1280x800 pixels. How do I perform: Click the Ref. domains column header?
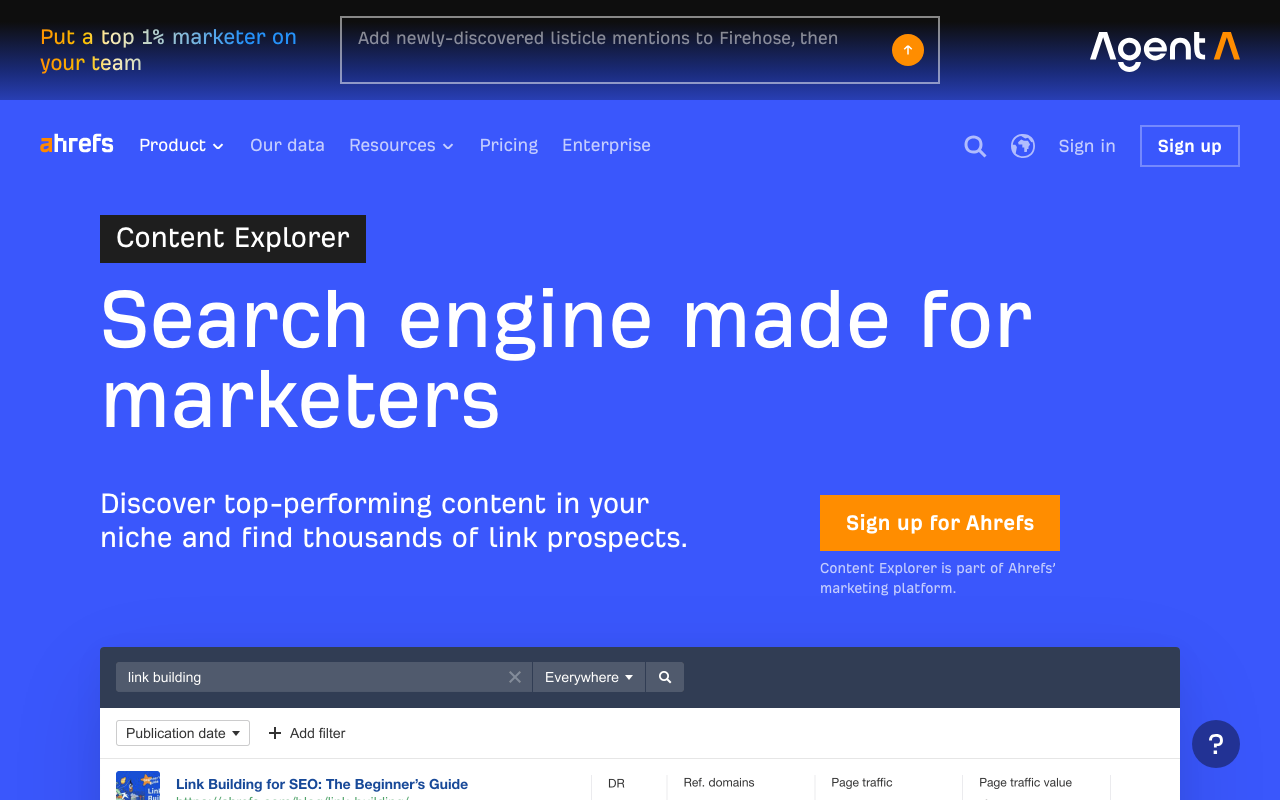719,783
